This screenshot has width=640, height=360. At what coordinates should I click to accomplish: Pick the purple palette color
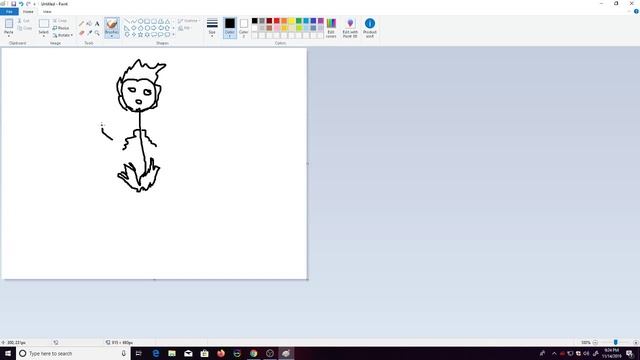click(321, 21)
